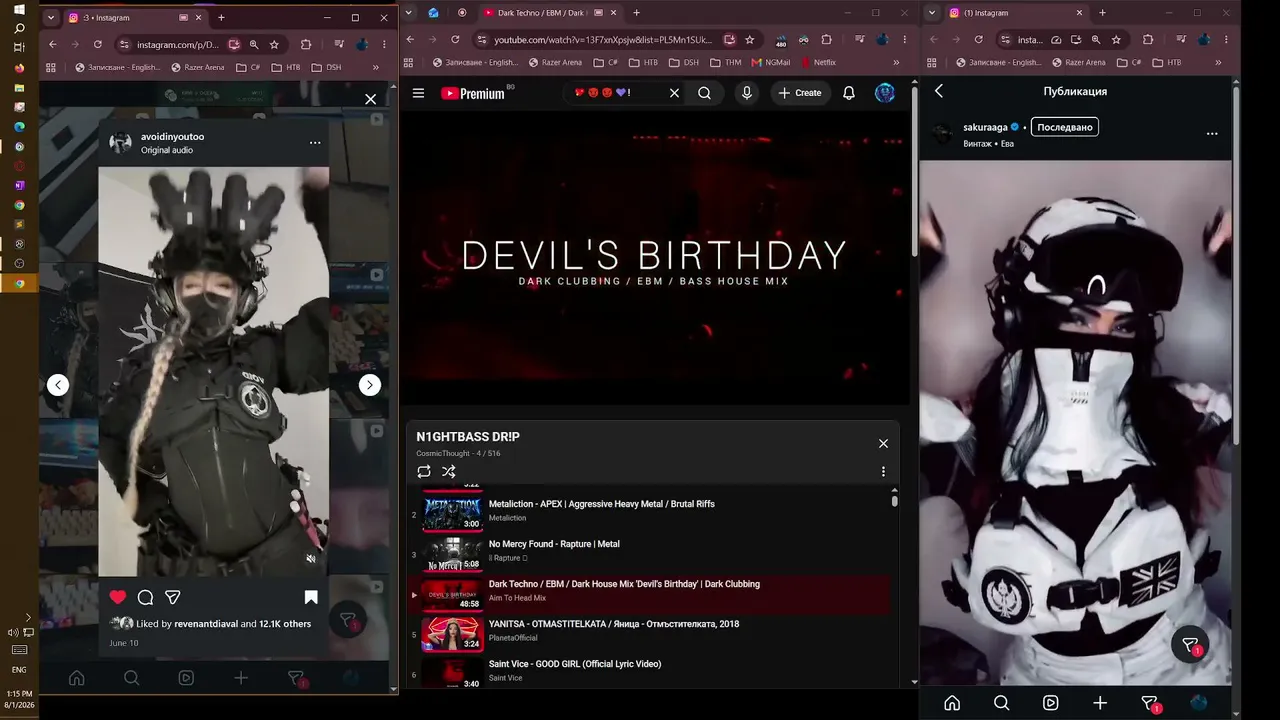
Task: Go to YouTube Premium home logo
Action: pos(472,93)
